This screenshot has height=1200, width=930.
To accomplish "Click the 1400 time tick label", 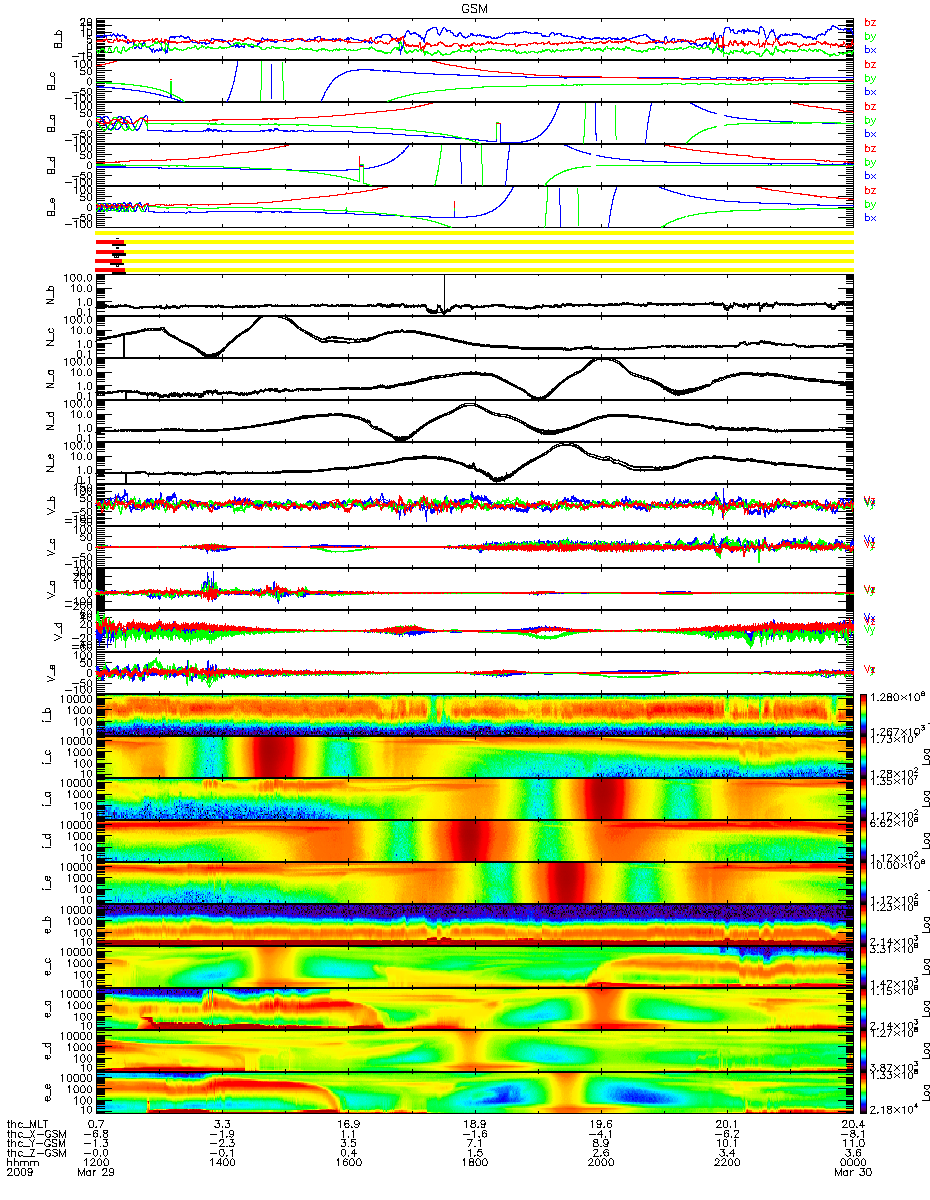I will coord(223,1164).
